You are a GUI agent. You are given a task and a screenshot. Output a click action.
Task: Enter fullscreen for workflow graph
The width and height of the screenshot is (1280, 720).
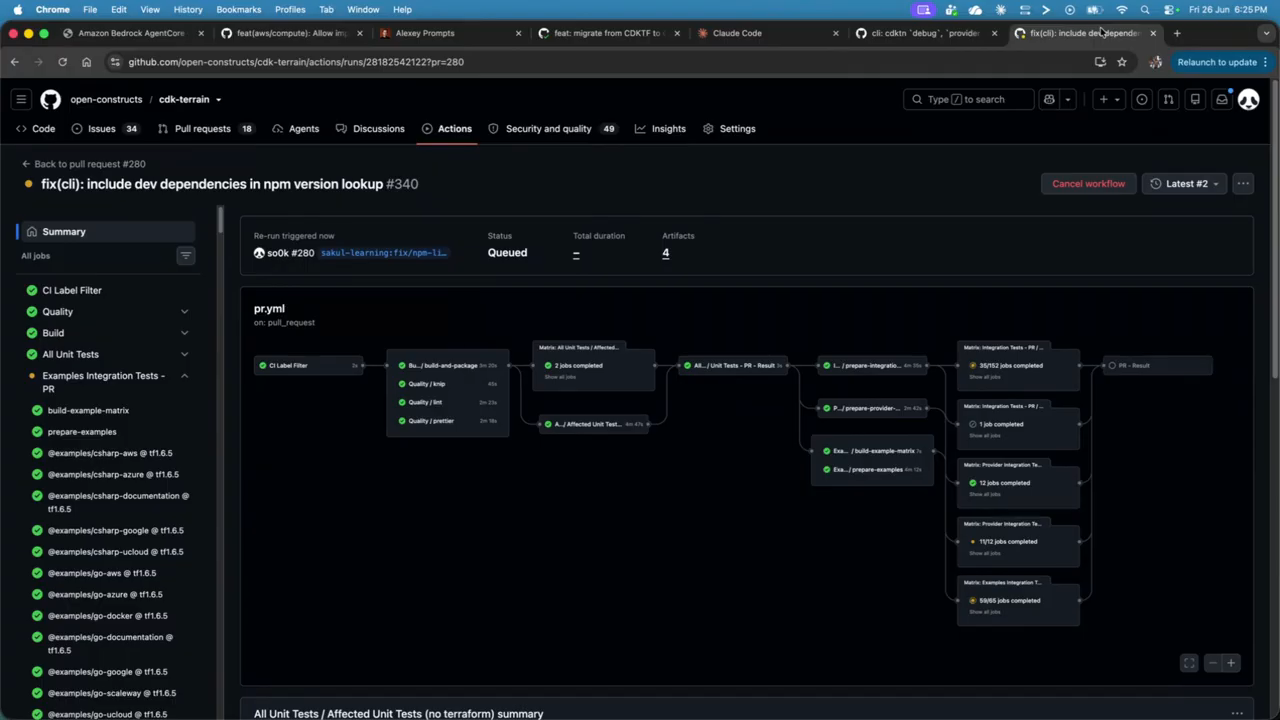tap(1189, 663)
